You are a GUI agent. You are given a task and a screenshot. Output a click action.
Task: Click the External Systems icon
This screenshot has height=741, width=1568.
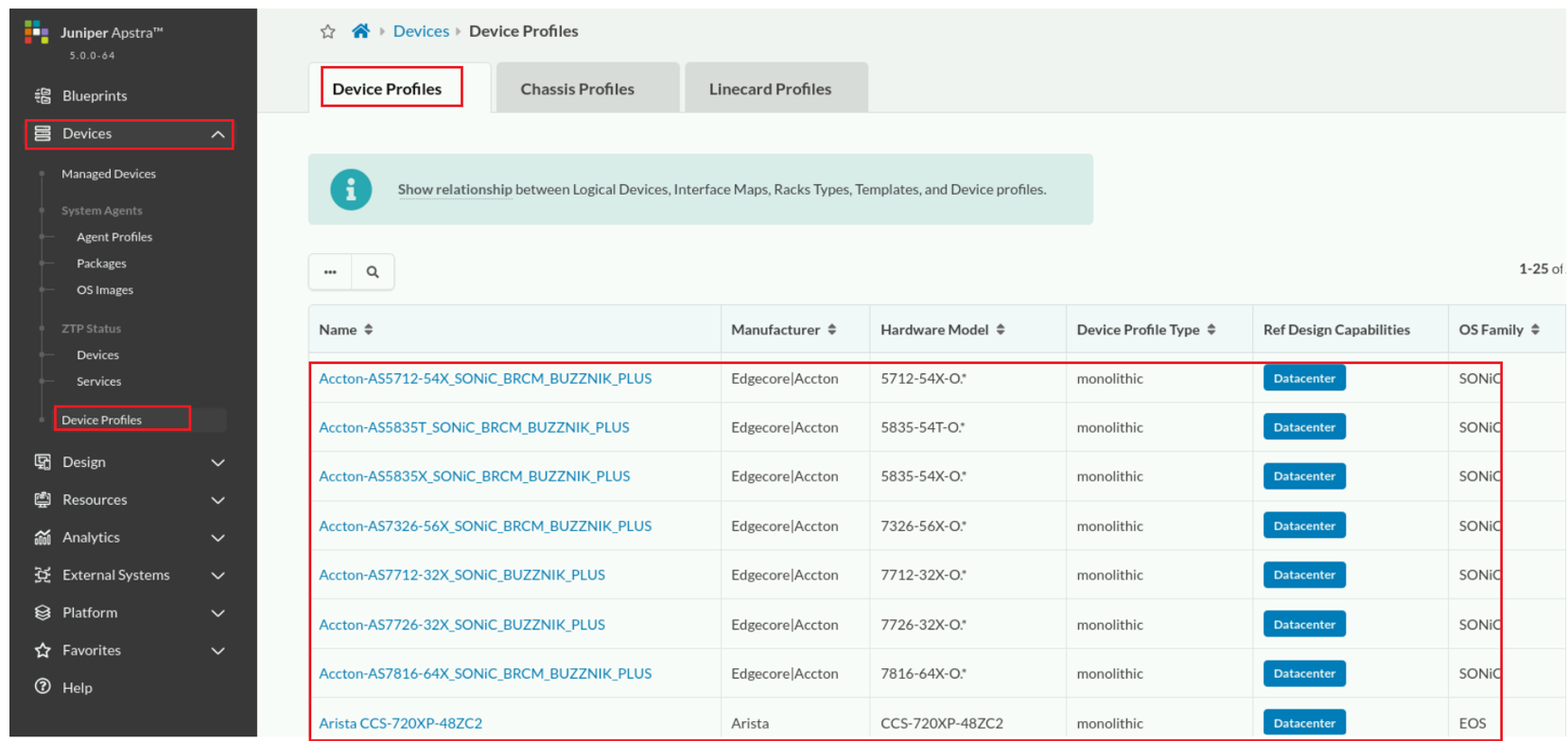43,575
